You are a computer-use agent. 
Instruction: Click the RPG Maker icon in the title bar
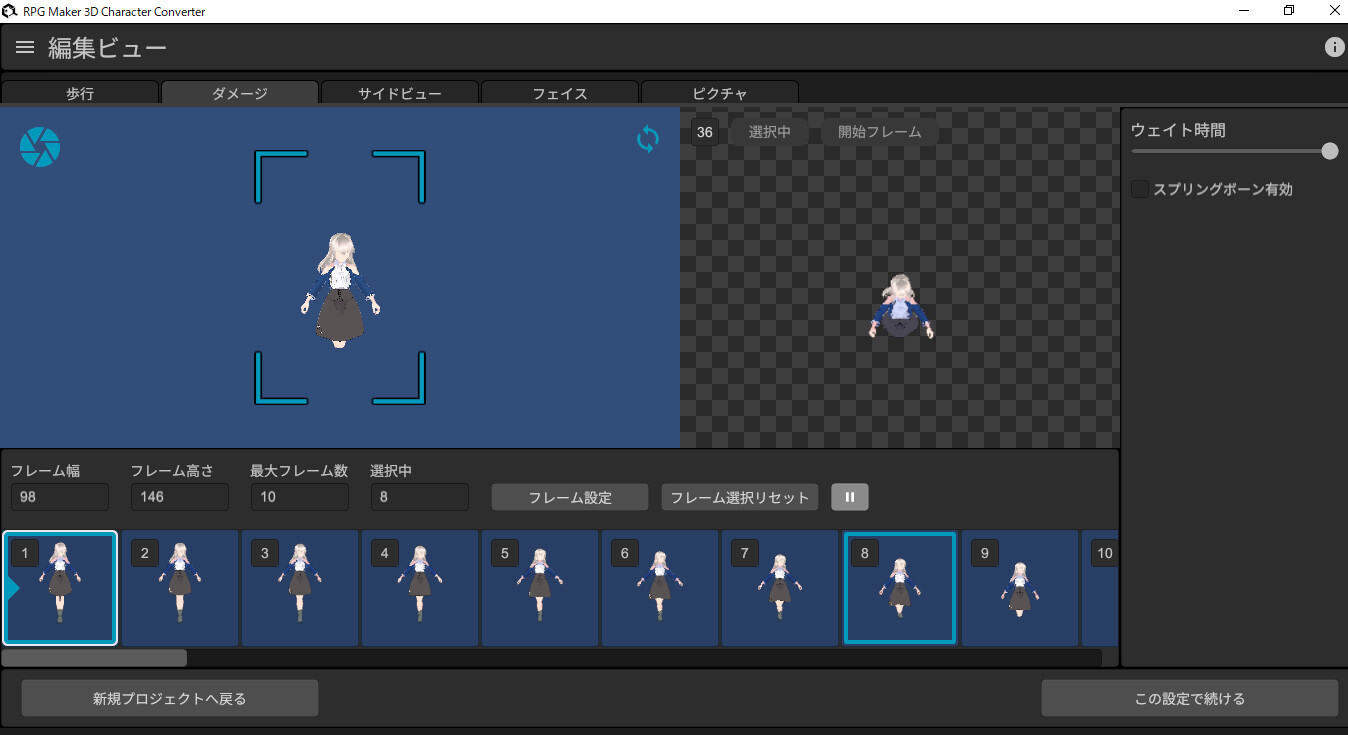click(10, 10)
